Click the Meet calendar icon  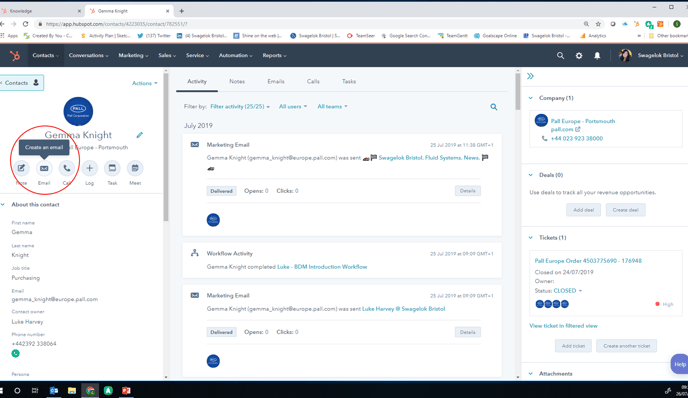[135, 168]
